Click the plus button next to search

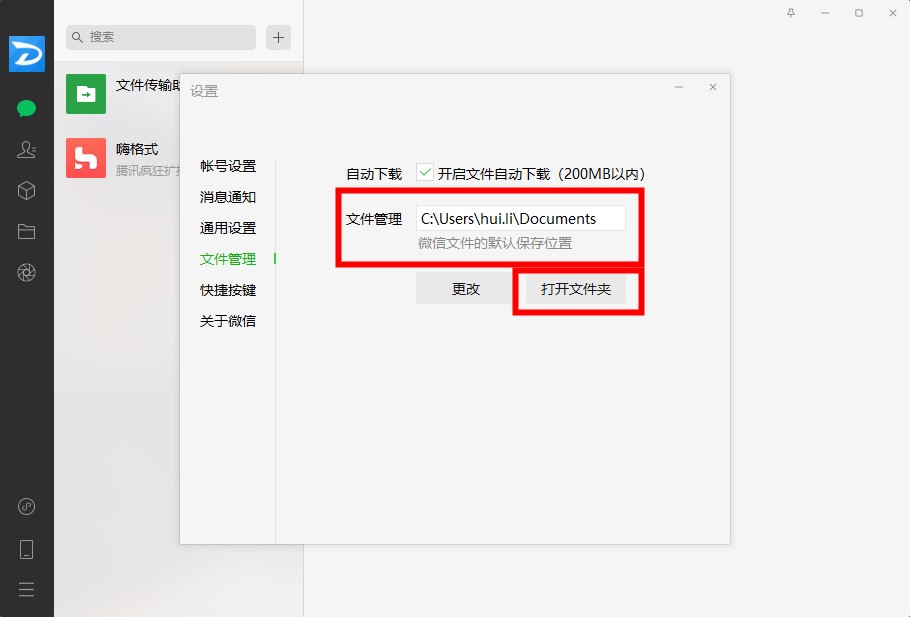pos(279,38)
